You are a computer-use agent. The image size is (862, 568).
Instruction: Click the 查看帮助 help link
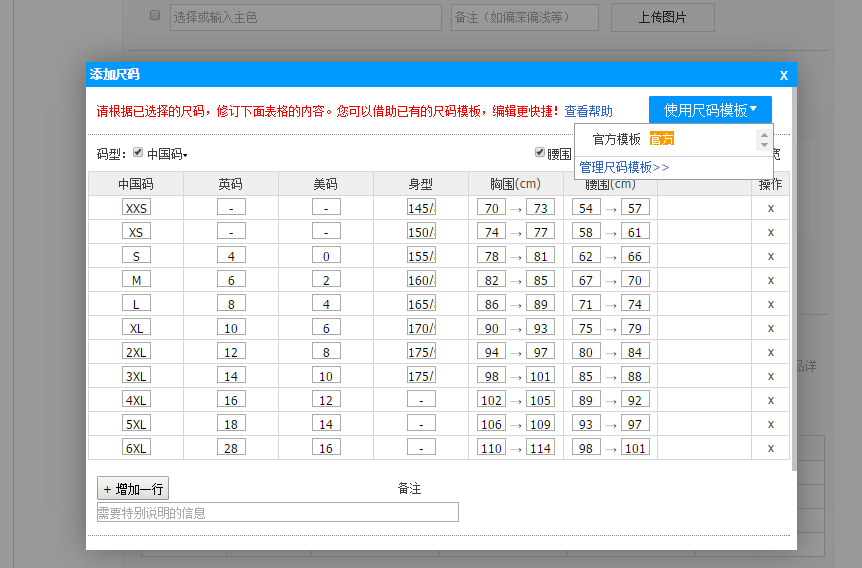[588, 111]
